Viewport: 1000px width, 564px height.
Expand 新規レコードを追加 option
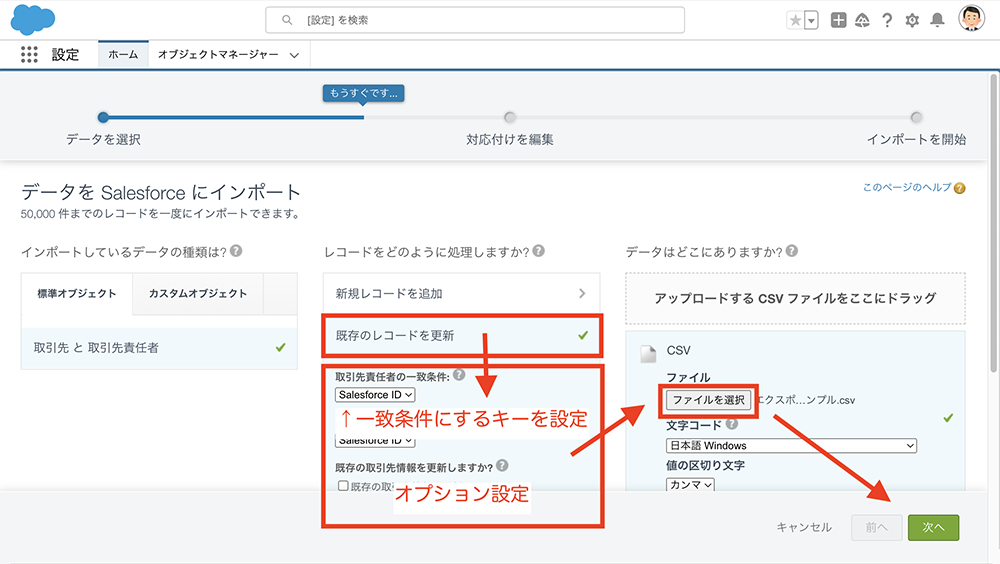point(461,293)
